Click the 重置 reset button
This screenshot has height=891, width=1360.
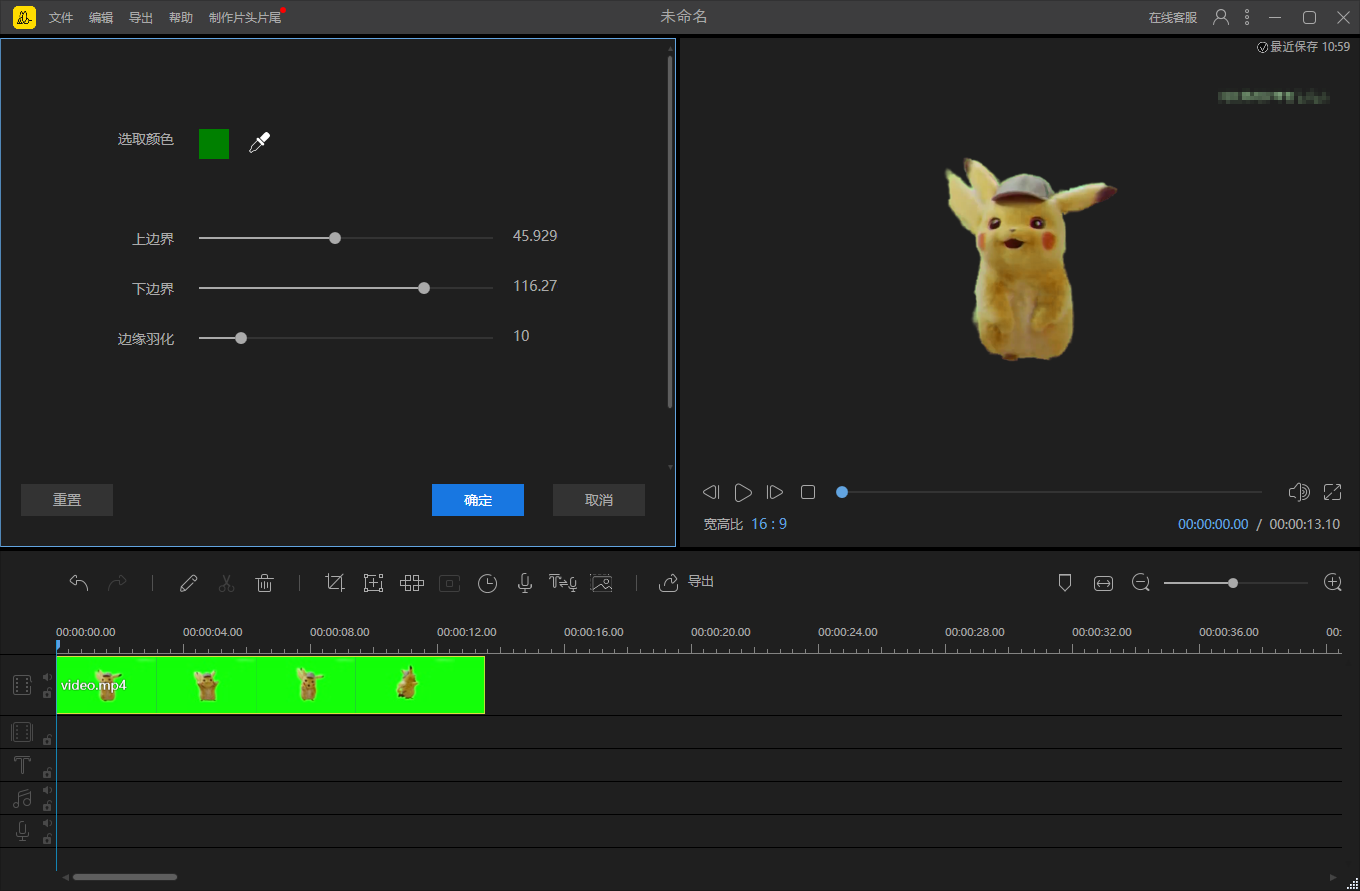tap(67, 500)
